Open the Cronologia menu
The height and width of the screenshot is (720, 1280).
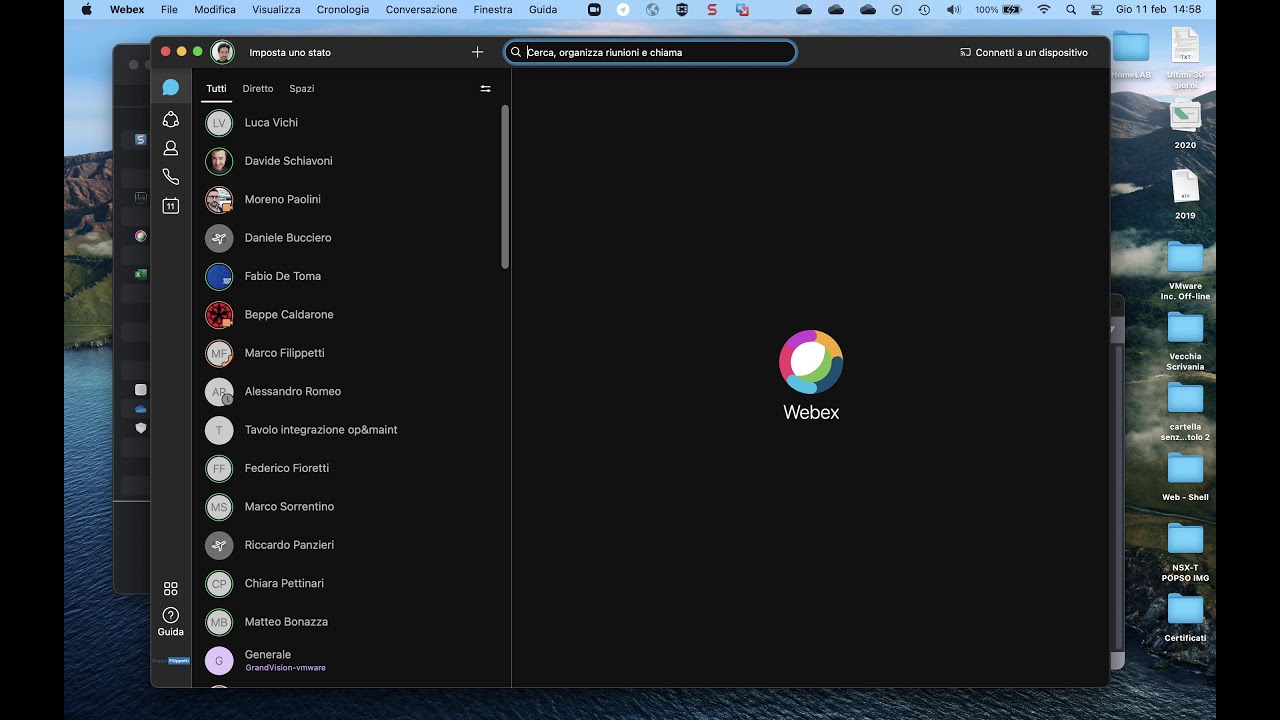pos(343,9)
